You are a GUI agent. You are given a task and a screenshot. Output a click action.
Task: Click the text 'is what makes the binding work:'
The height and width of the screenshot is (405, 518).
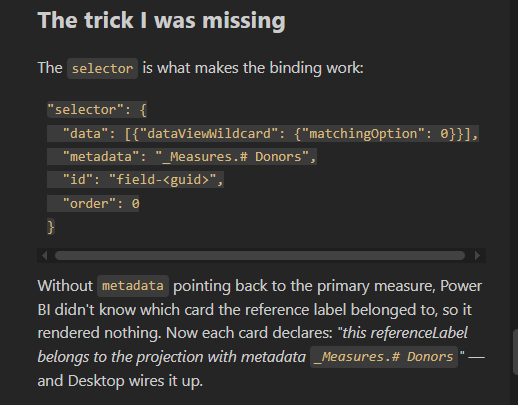pyautogui.click(x=253, y=68)
